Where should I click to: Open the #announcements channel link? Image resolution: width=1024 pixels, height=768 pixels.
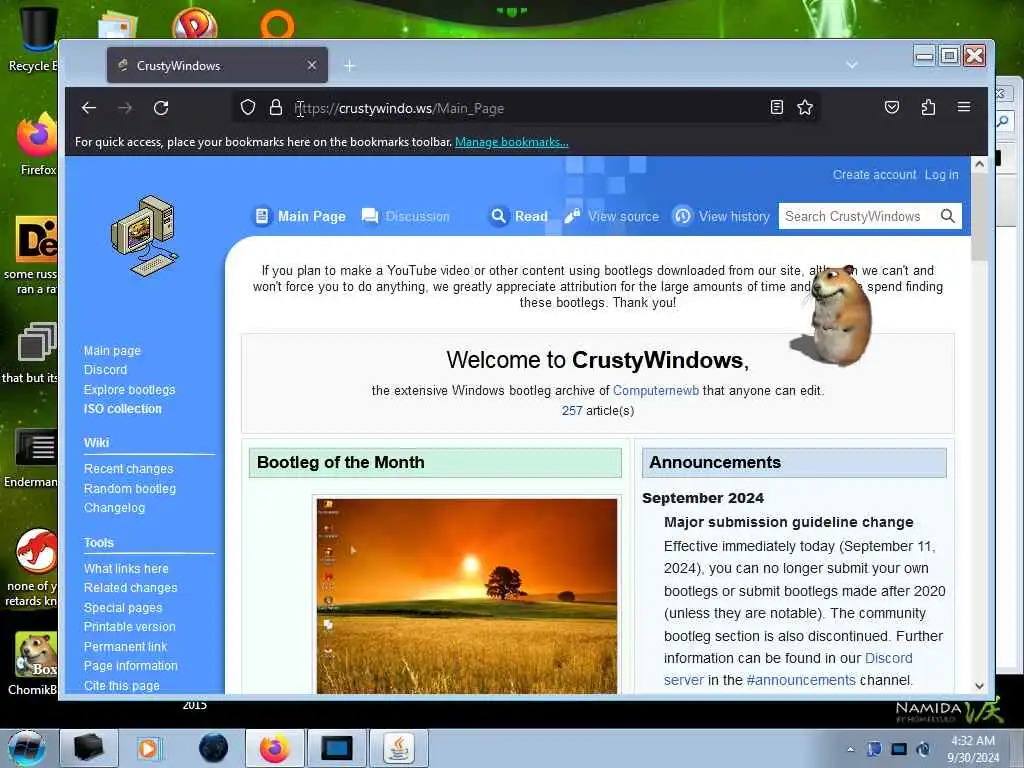[x=801, y=680]
